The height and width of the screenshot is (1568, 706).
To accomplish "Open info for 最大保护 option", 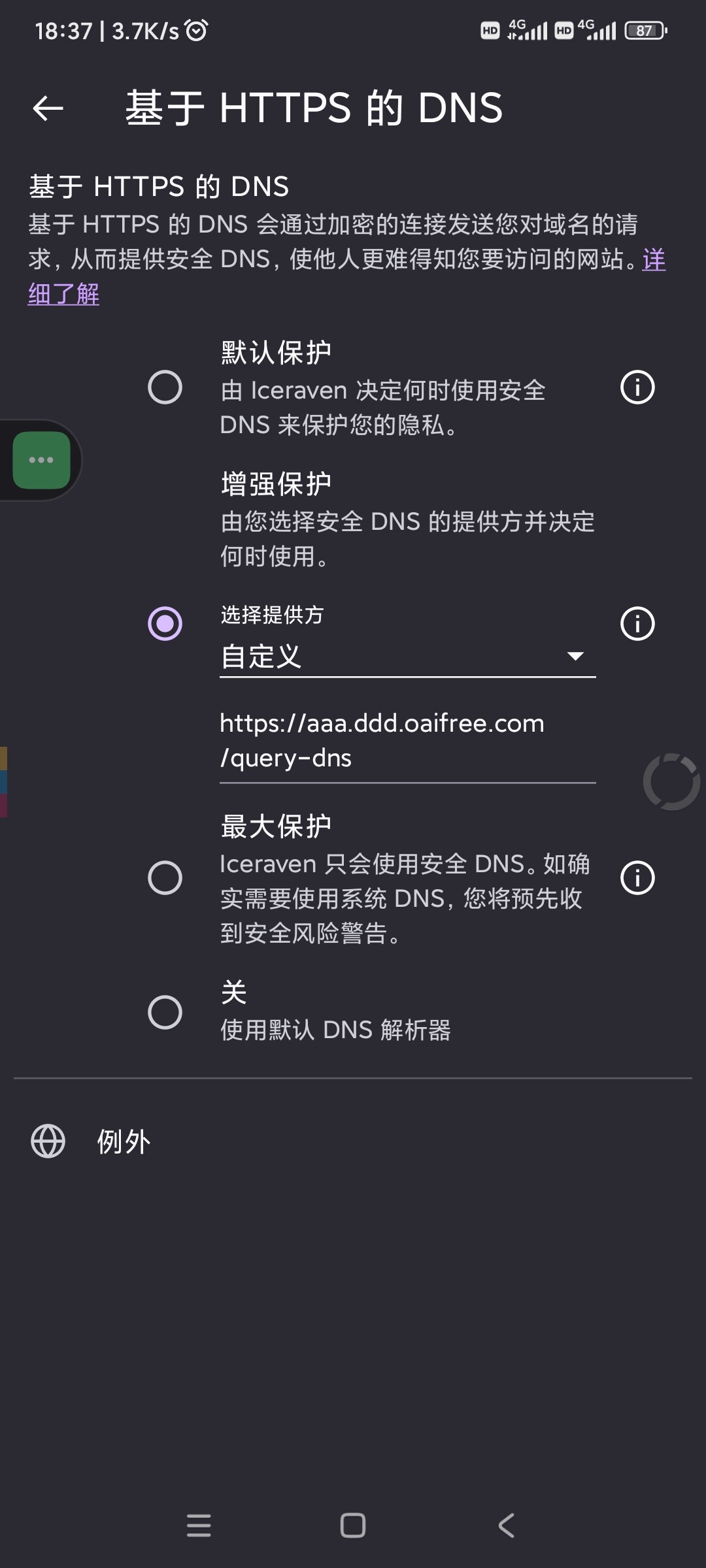I will [x=637, y=877].
